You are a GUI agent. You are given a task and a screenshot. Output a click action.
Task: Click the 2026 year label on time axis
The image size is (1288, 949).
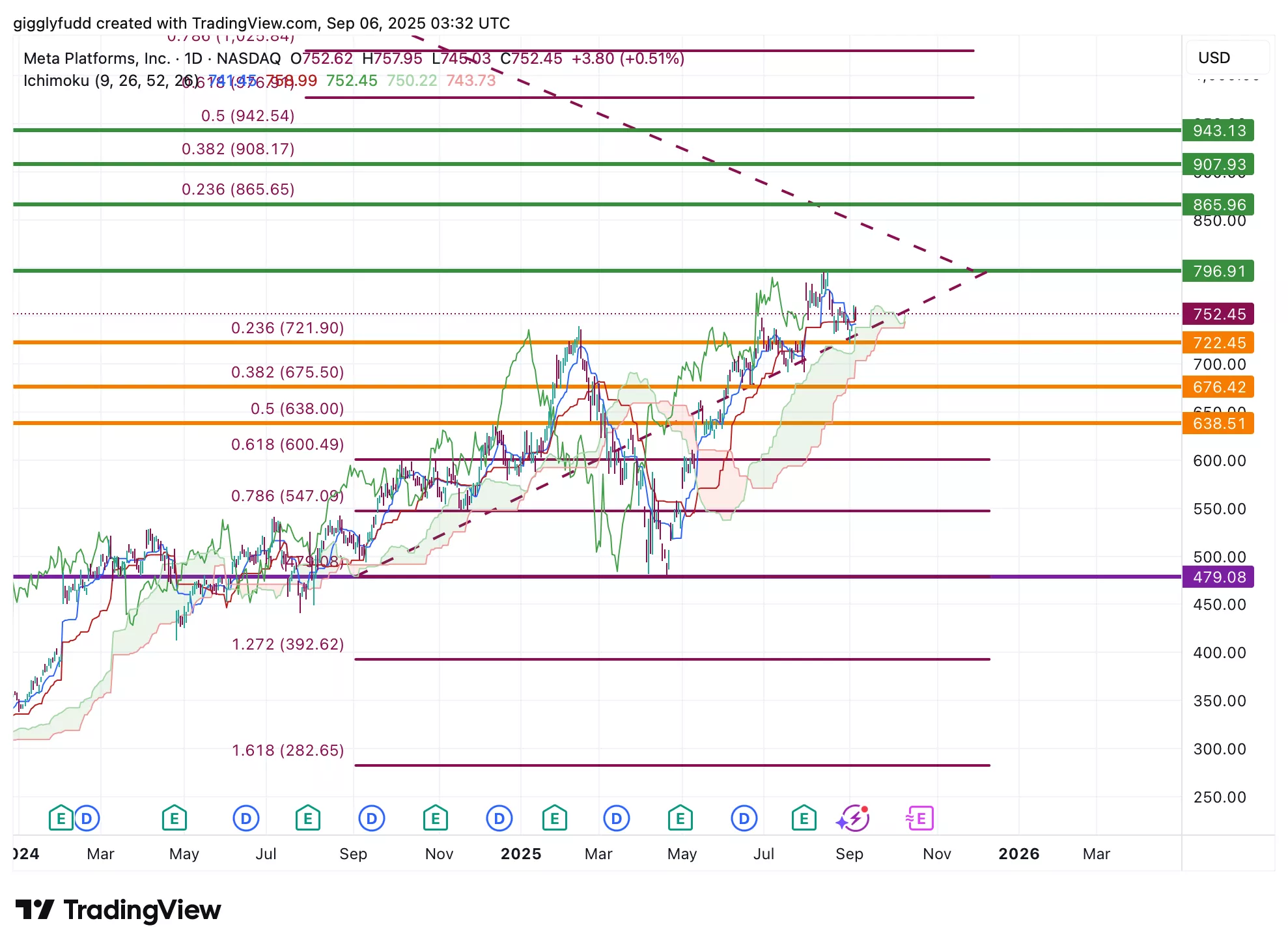pos(1019,854)
